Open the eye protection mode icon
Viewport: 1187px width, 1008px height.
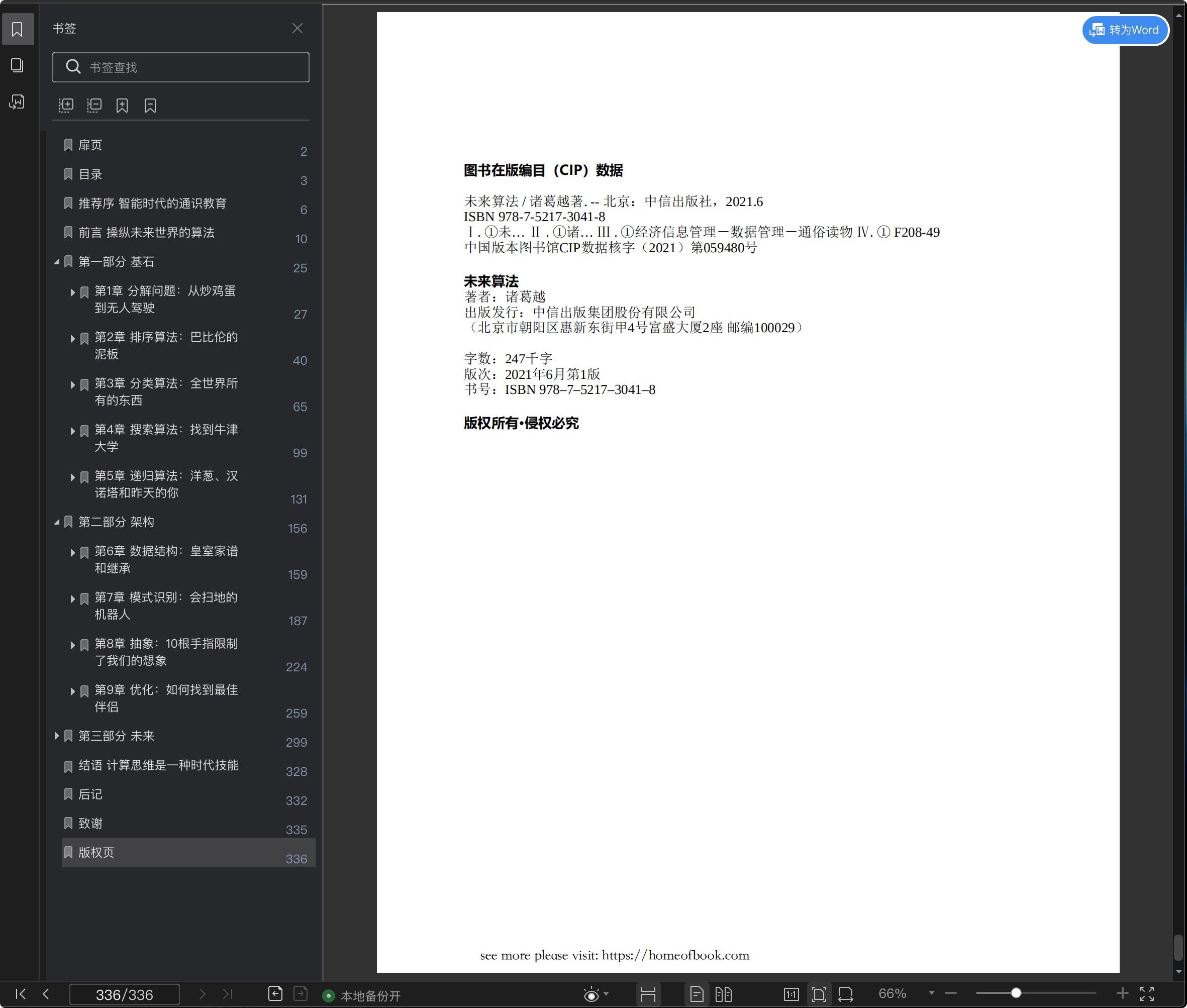[591, 994]
